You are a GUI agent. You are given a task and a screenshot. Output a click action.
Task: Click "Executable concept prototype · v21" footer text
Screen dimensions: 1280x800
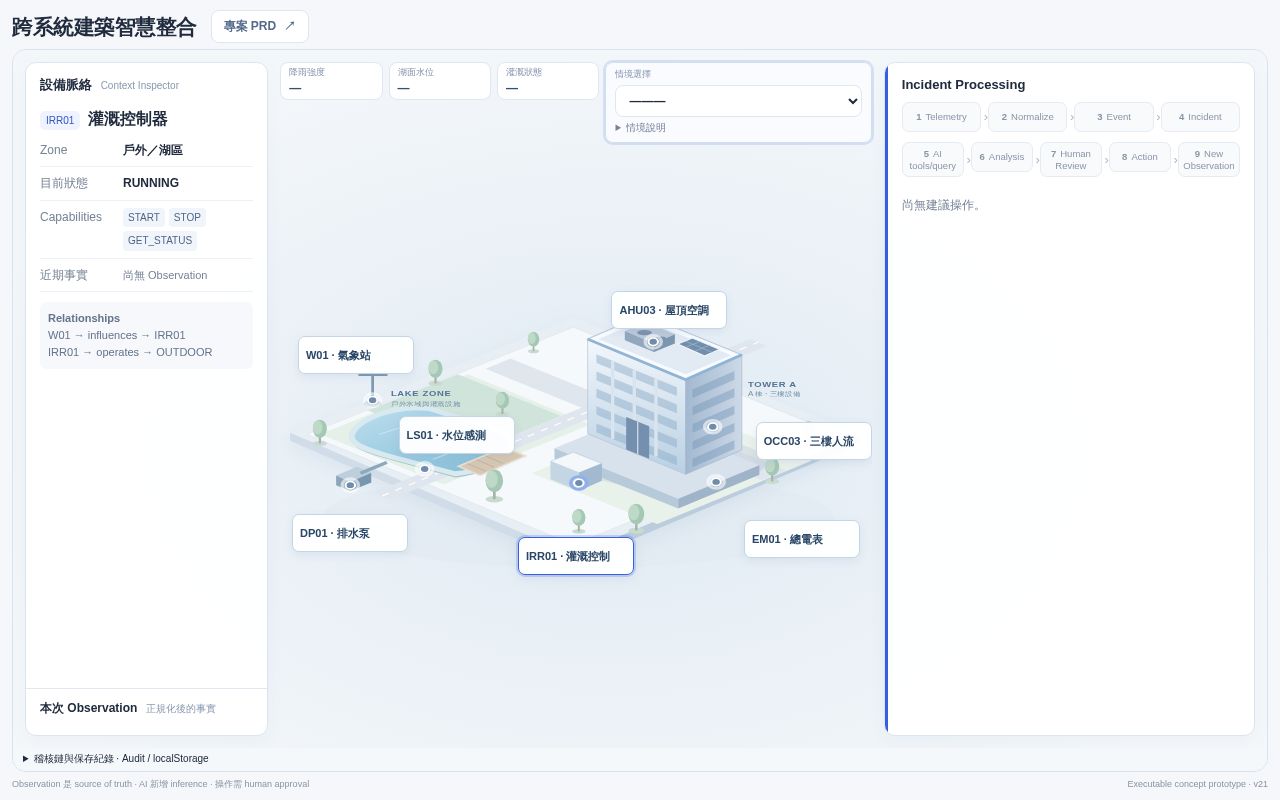click(x=1197, y=784)
